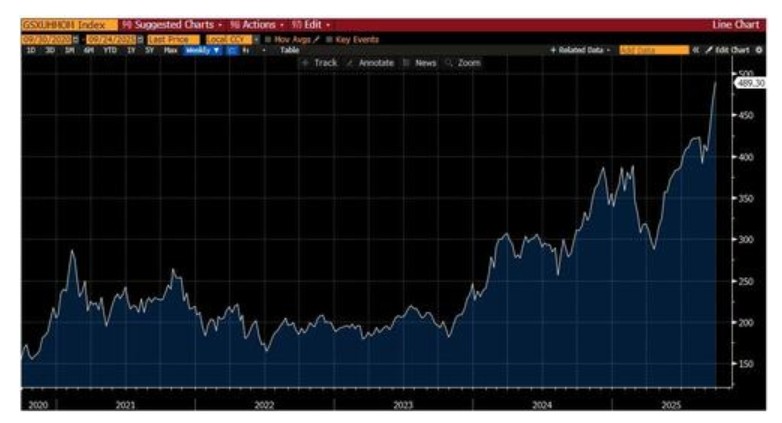The image size is (782, 423).
Task: Click the 300 value on price axis
Action: pos(746,240)
